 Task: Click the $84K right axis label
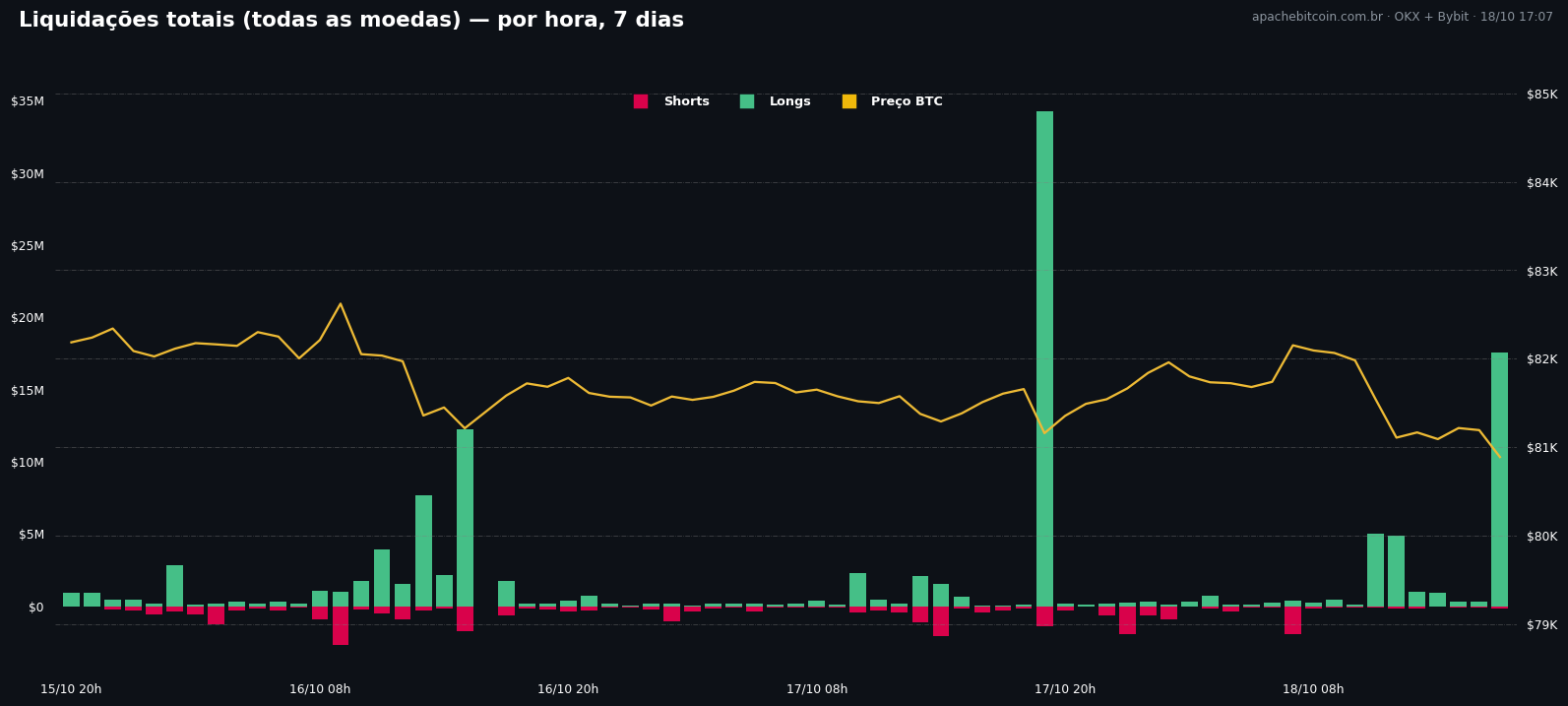pyautogui.click(x=1542, y=183)
